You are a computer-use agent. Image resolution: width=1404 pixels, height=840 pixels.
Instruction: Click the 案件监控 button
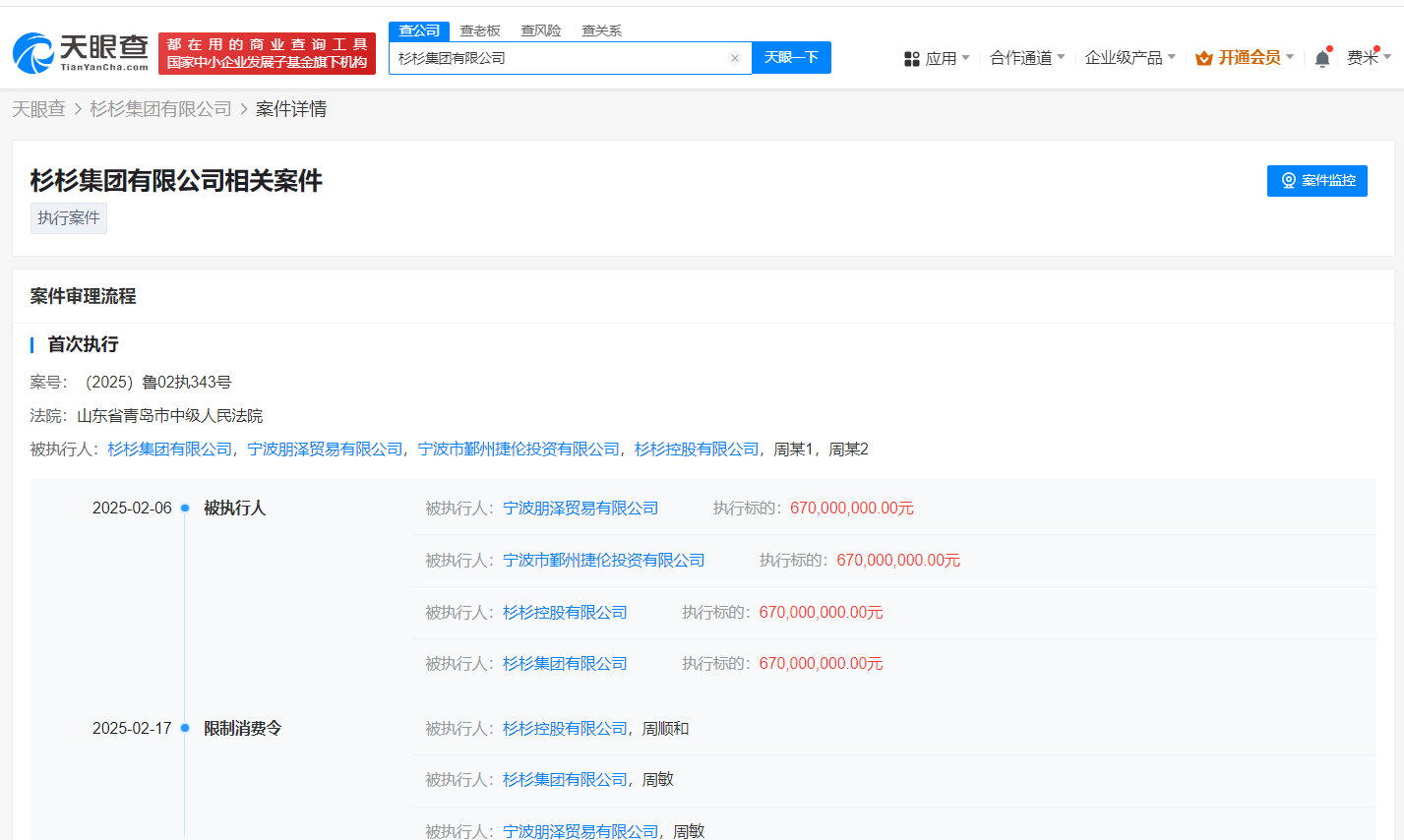[x=1317, y=181]
